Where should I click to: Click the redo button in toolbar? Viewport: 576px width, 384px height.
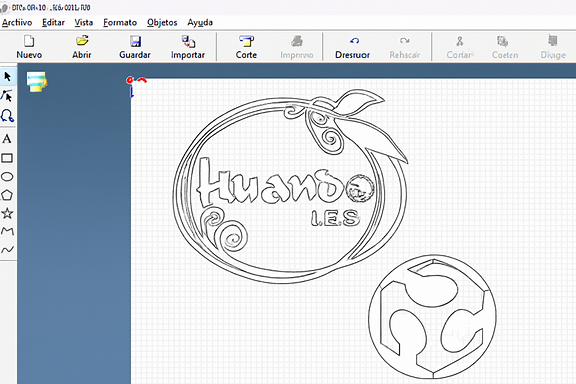pos(404,47)
